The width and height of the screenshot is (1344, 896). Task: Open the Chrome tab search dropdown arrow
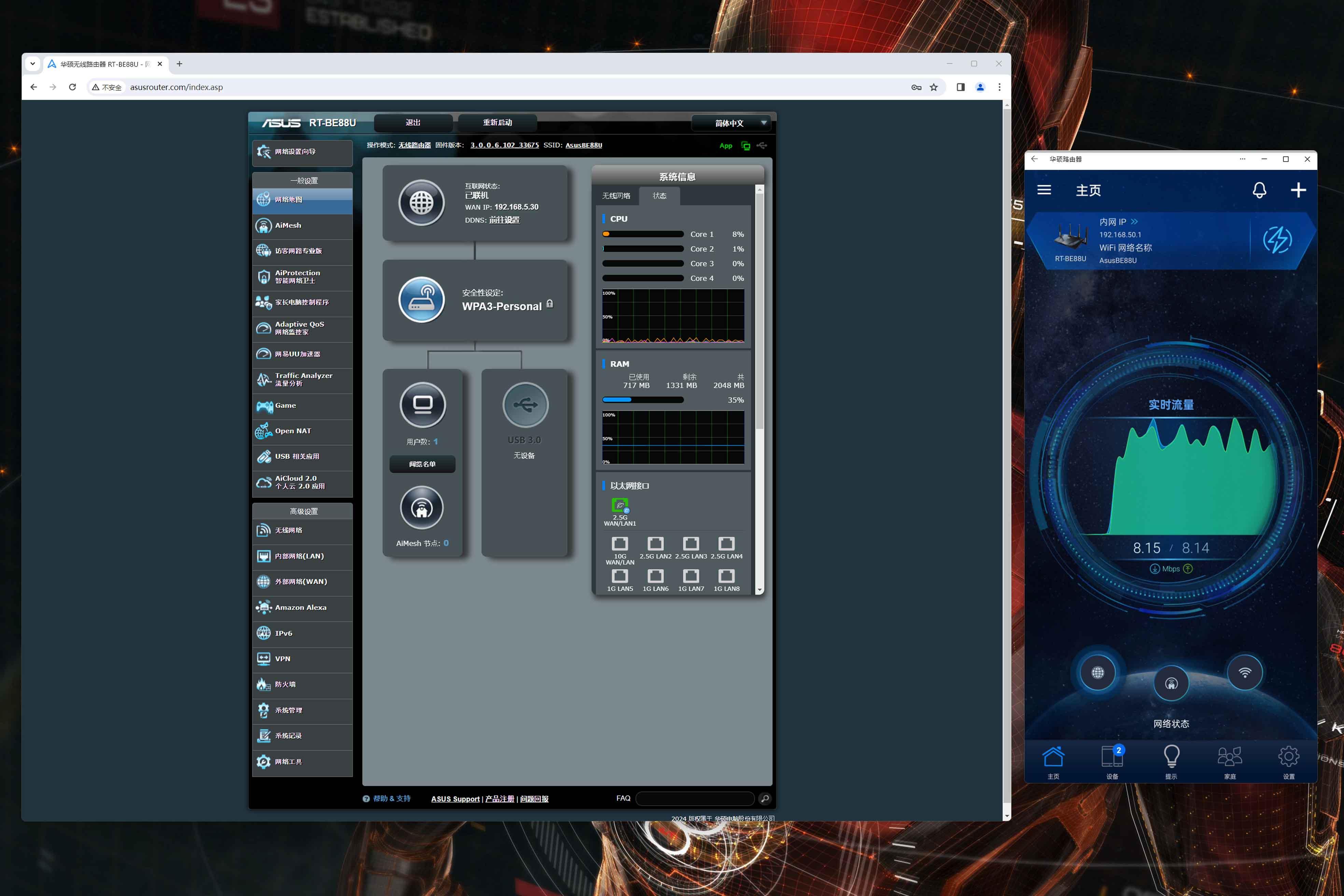32,64
